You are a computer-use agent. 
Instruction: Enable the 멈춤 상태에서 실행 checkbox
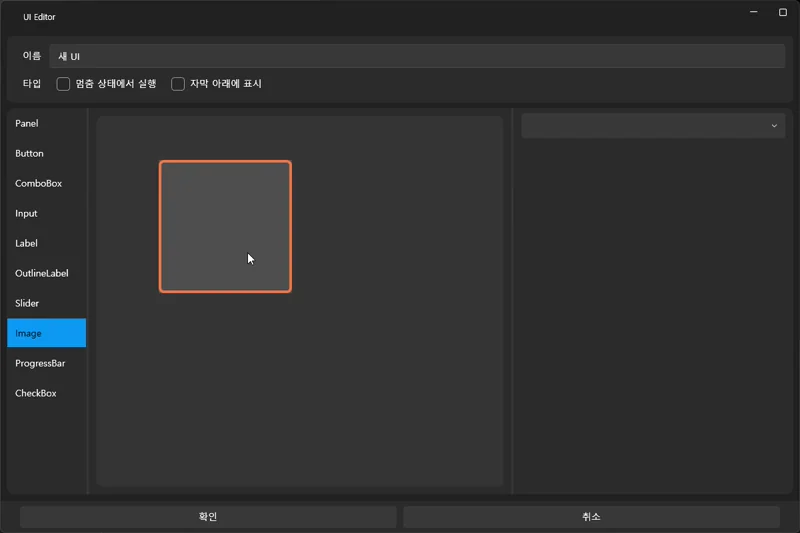click(x=64, y=84)
